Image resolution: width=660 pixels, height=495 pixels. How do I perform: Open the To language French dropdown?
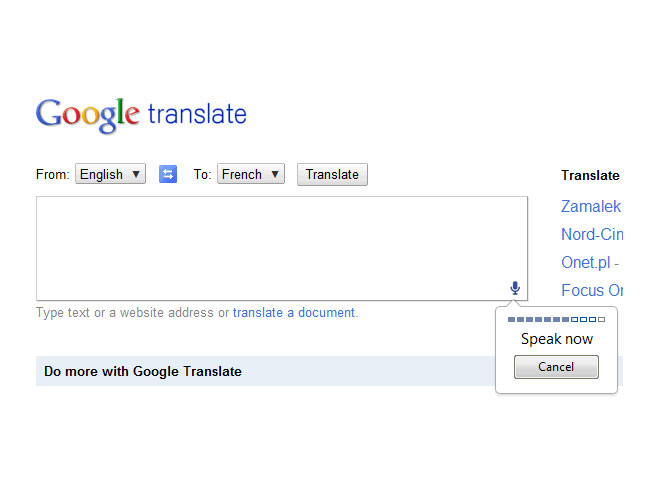(x=251, y=174)
